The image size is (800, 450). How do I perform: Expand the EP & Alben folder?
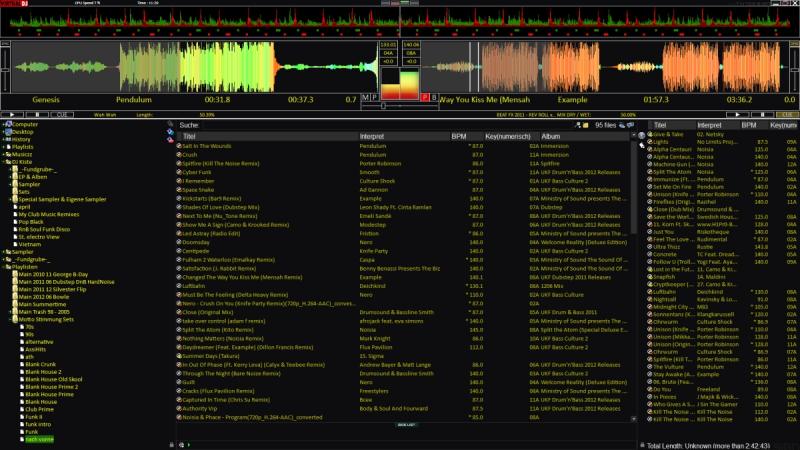10,177
